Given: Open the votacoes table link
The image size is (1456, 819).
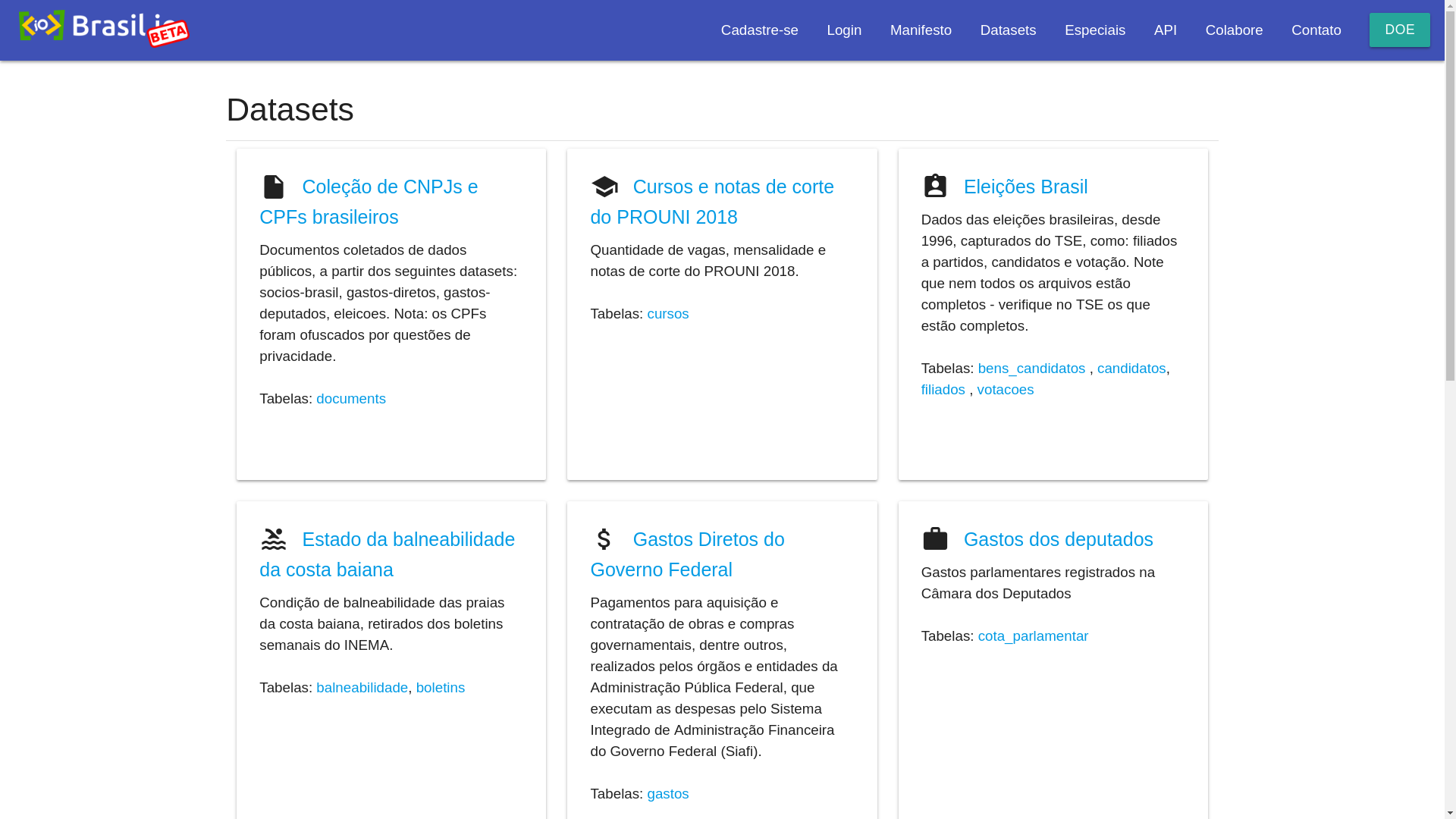Looking at the screenshot, I should click(x=1005, y=390).
